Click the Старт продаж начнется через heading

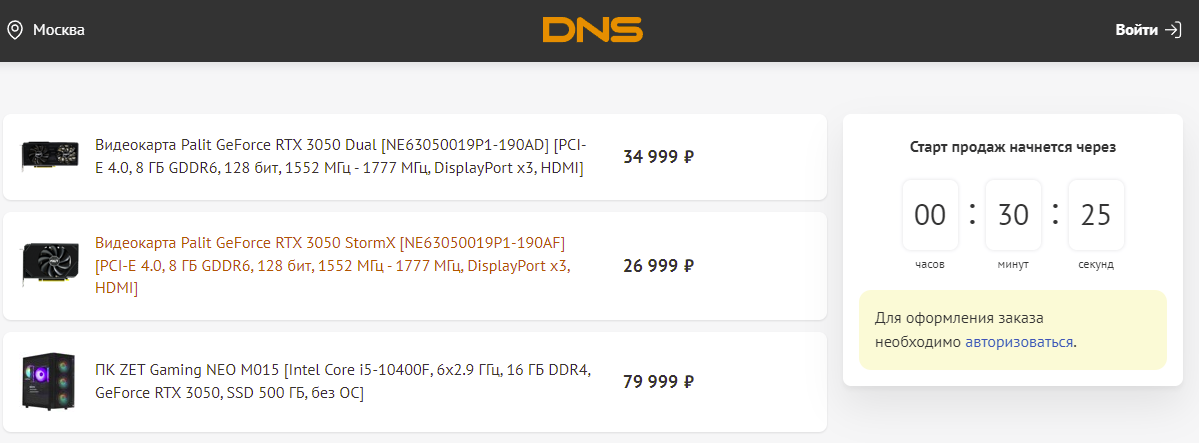1013,147
